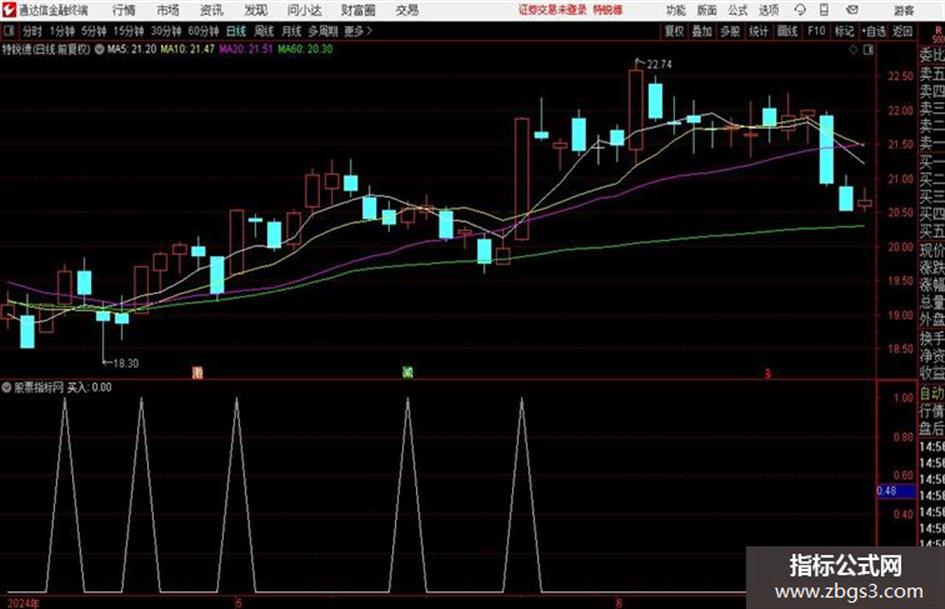
Task: Click the 画线 drawing toolbar button
Action: tap(787, 31)
